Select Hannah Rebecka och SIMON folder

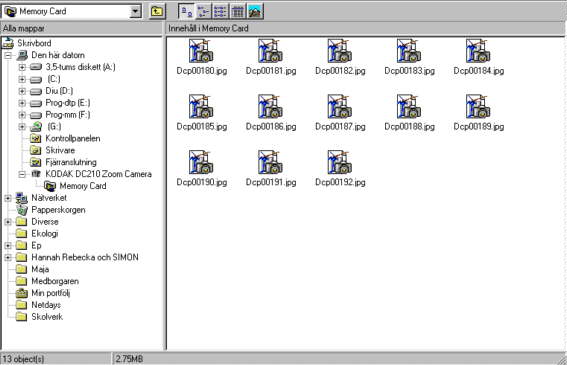click(85, 257)
